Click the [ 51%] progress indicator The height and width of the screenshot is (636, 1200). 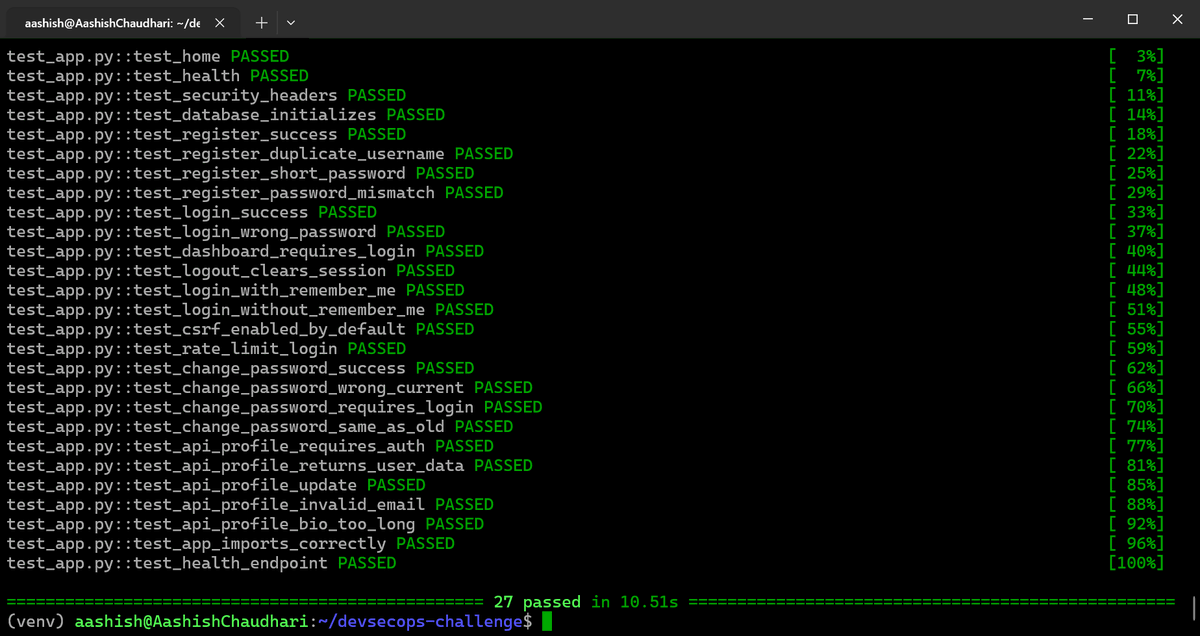(x=1137, y=310)
